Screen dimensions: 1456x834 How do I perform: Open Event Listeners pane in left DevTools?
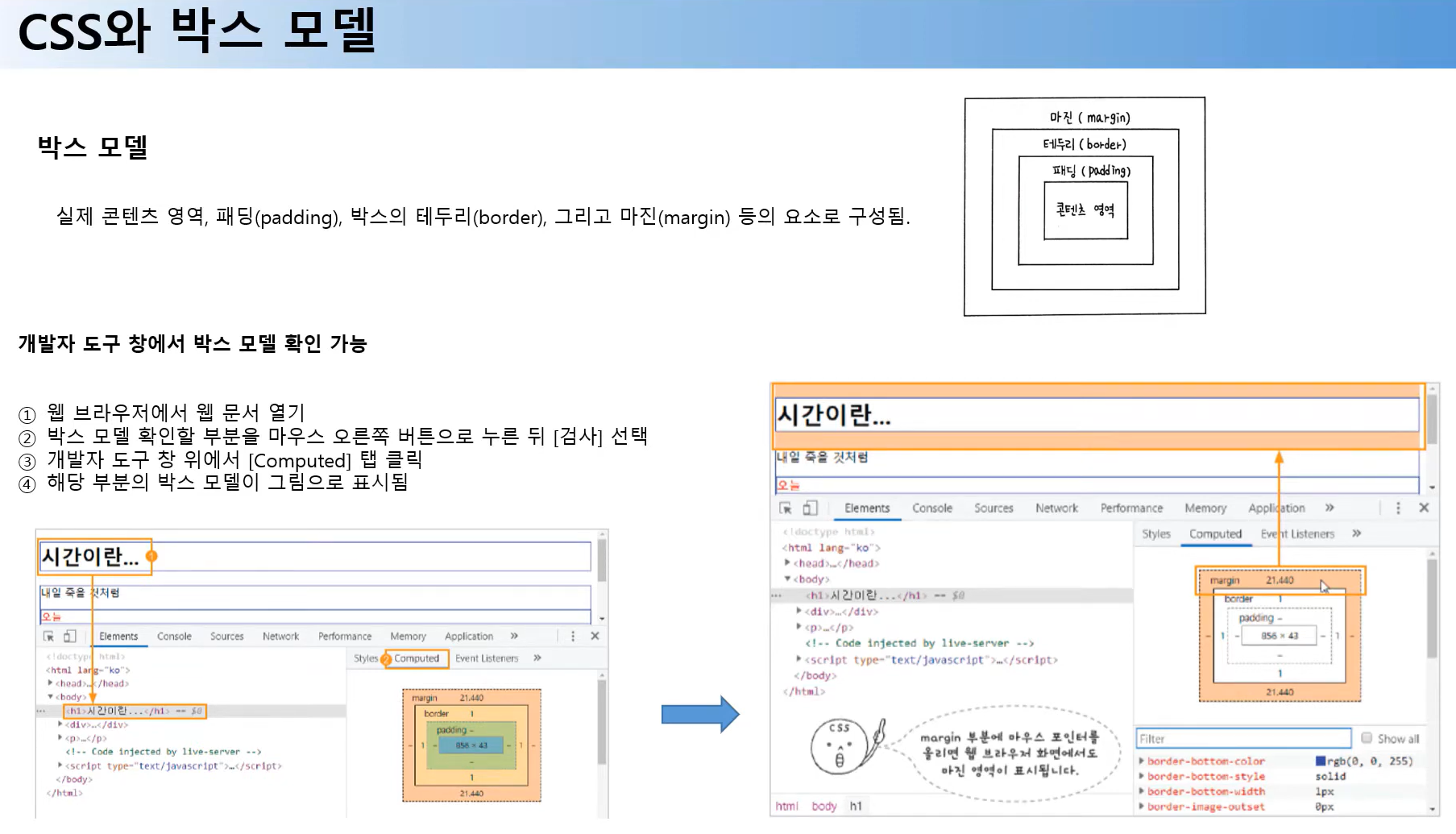[x=487, y=658]
